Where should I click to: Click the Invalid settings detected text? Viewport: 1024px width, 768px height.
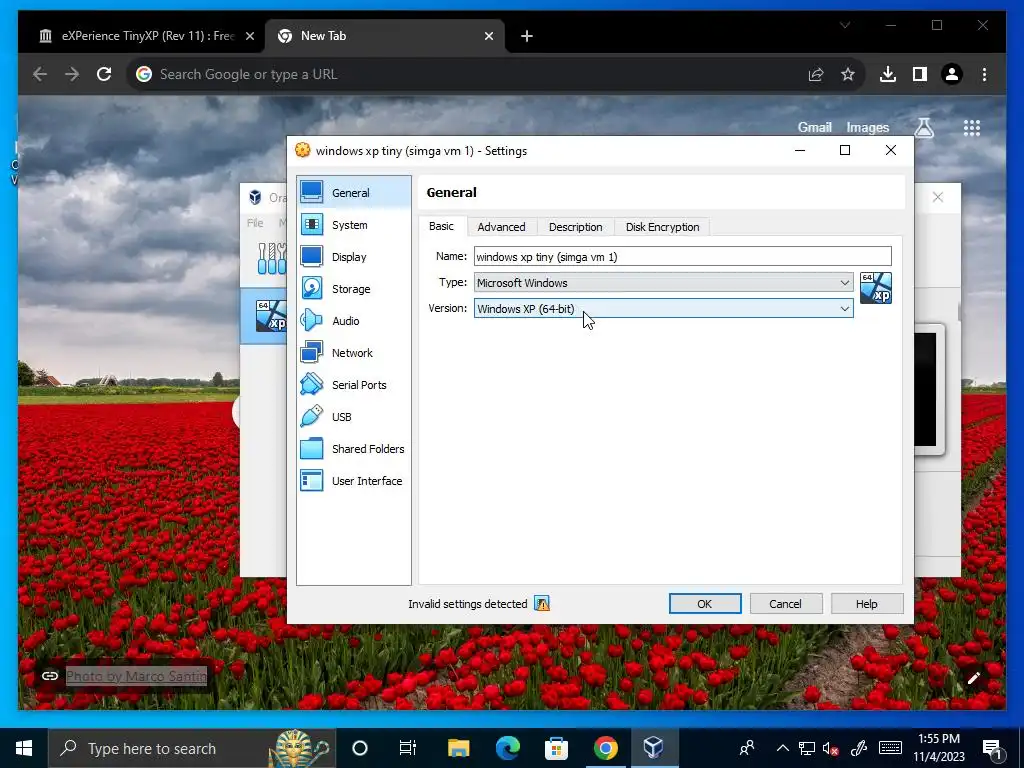tap(468, 604)
